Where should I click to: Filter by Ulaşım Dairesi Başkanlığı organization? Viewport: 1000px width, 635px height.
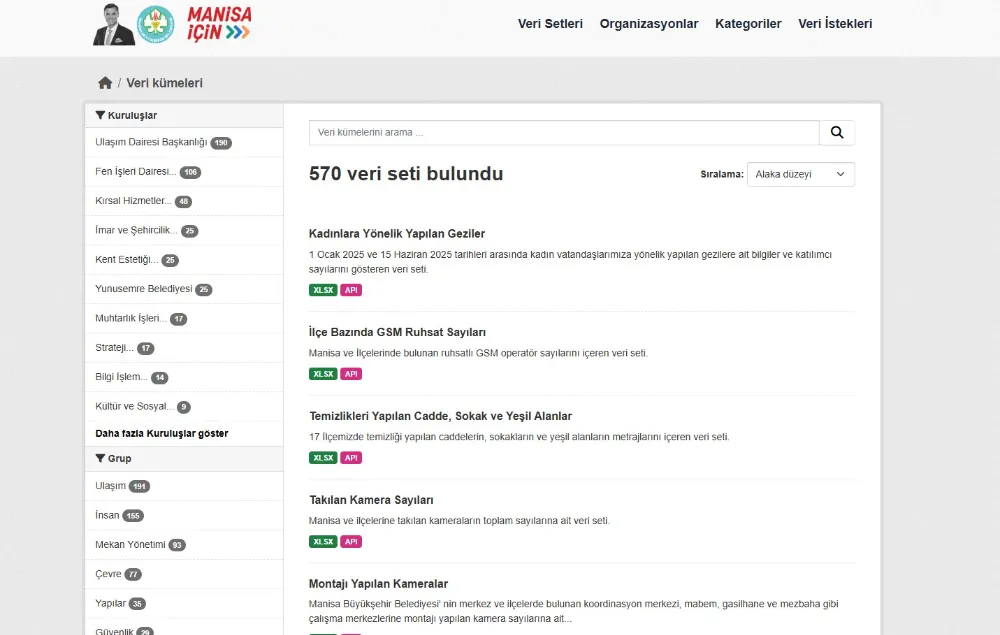tap(151, 143)
